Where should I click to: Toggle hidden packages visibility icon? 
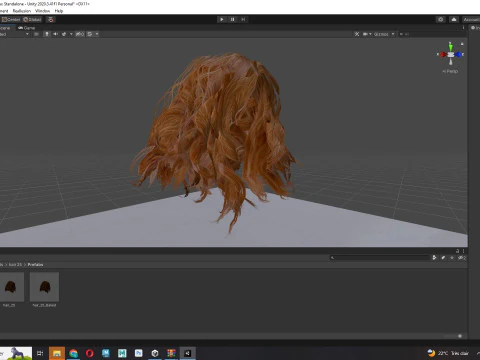pos(461,257)
